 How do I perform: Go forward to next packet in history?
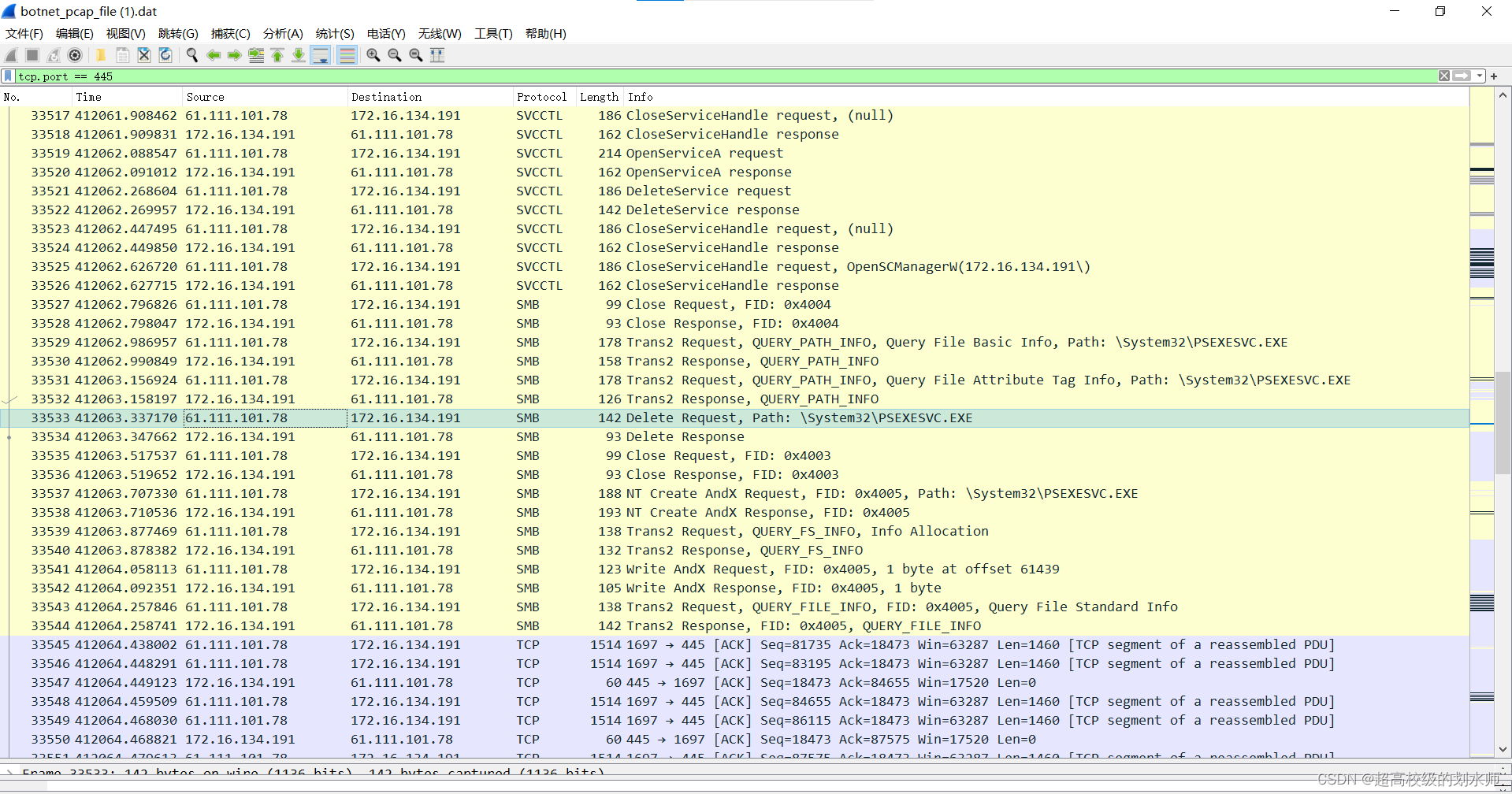(234, 55)
